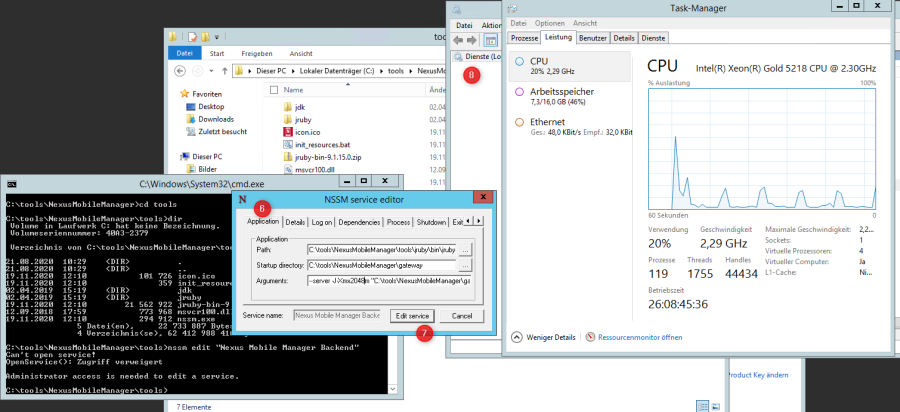The width and height of the screenshot is (900, 412).
Task: Switch to Prozesse tab in Task-Manager
Action: [524, 38]
